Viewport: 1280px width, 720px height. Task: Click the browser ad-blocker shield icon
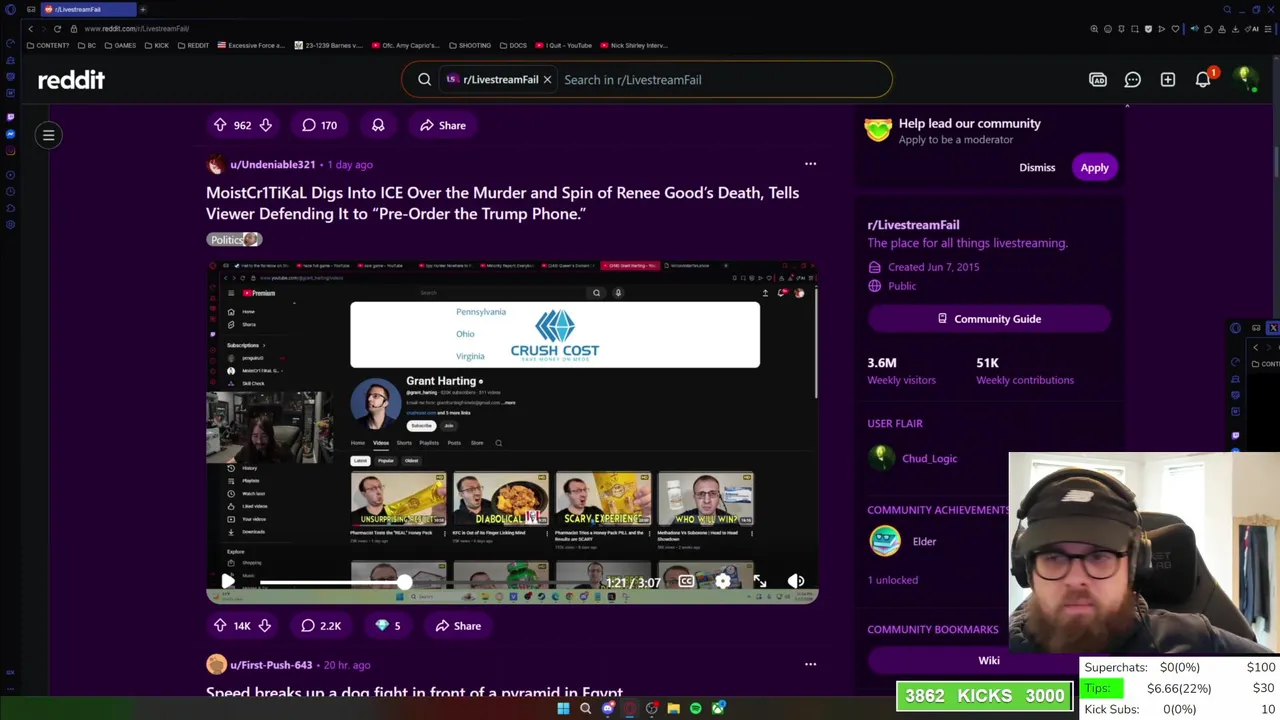(x=1148, y=29)
